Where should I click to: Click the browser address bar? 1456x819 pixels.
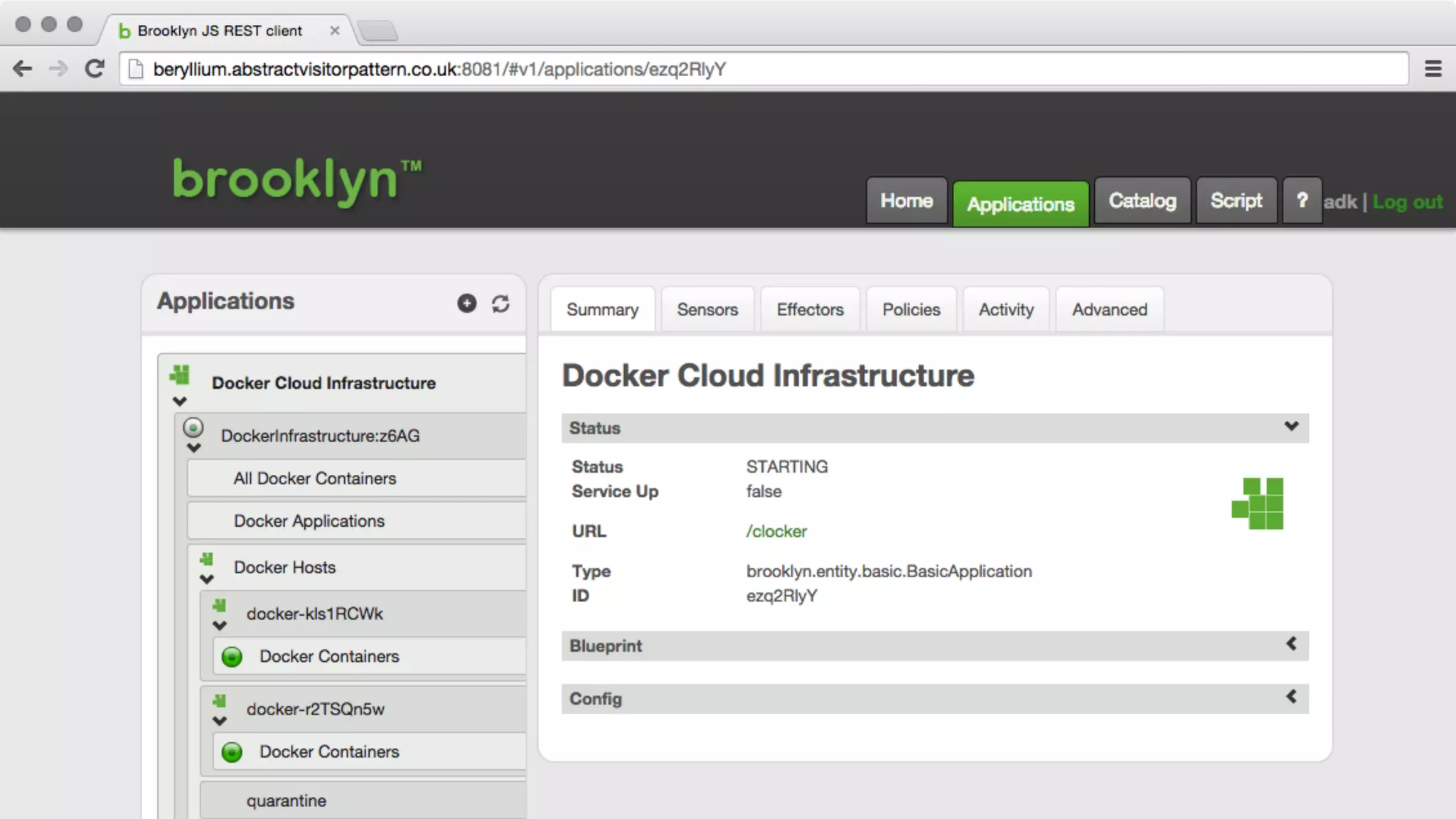(711, 69)
